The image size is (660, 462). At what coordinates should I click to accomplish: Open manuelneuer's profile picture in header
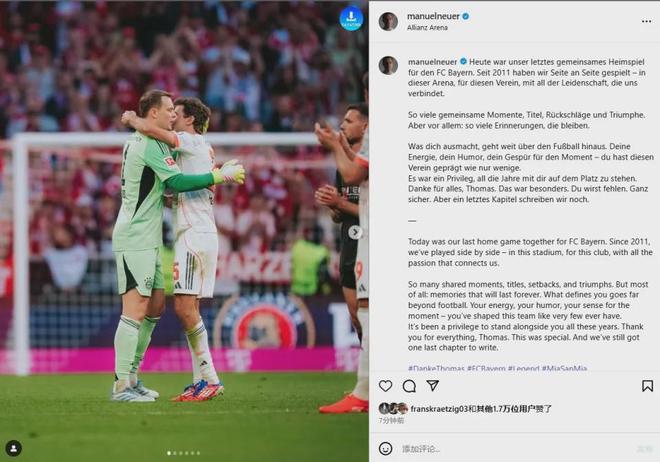tap(388, 21)
